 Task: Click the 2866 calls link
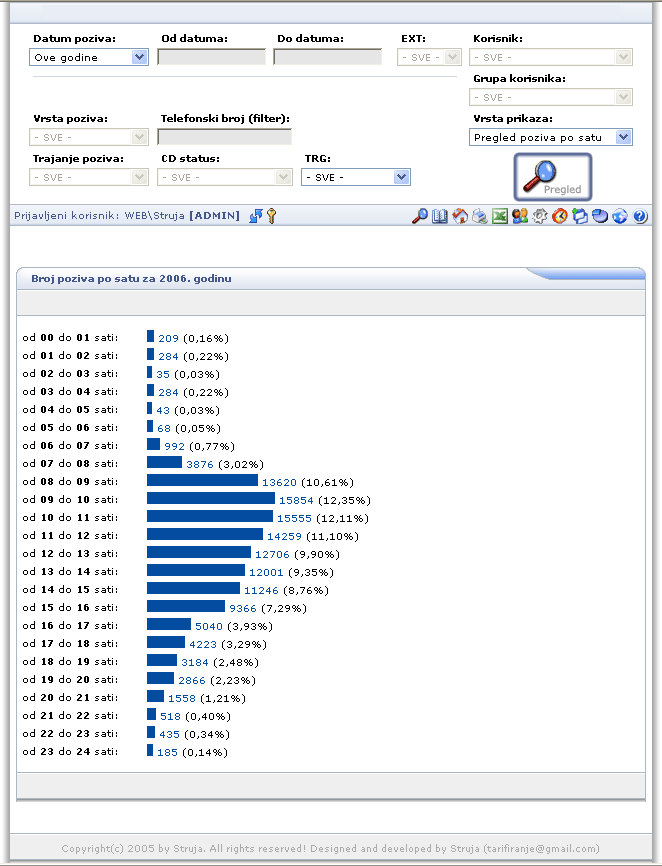click(192, 680)
